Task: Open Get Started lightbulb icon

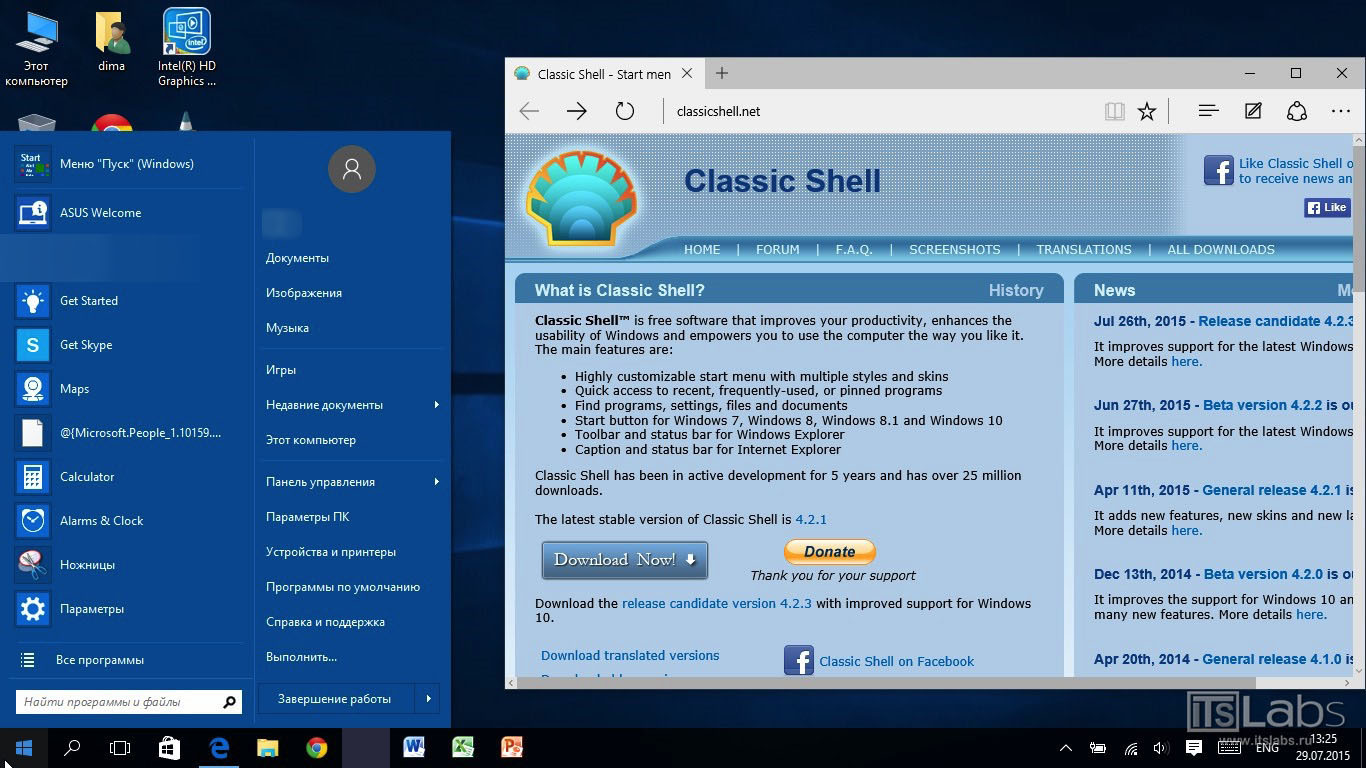Action: (32, 301)
